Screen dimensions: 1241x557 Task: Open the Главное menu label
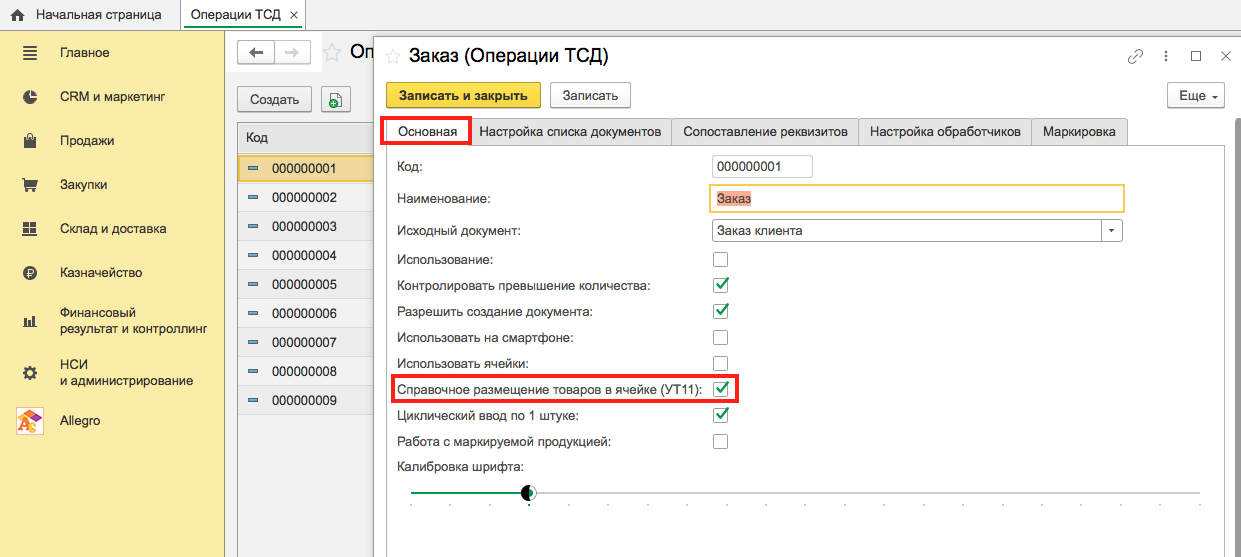coord(85,53)
